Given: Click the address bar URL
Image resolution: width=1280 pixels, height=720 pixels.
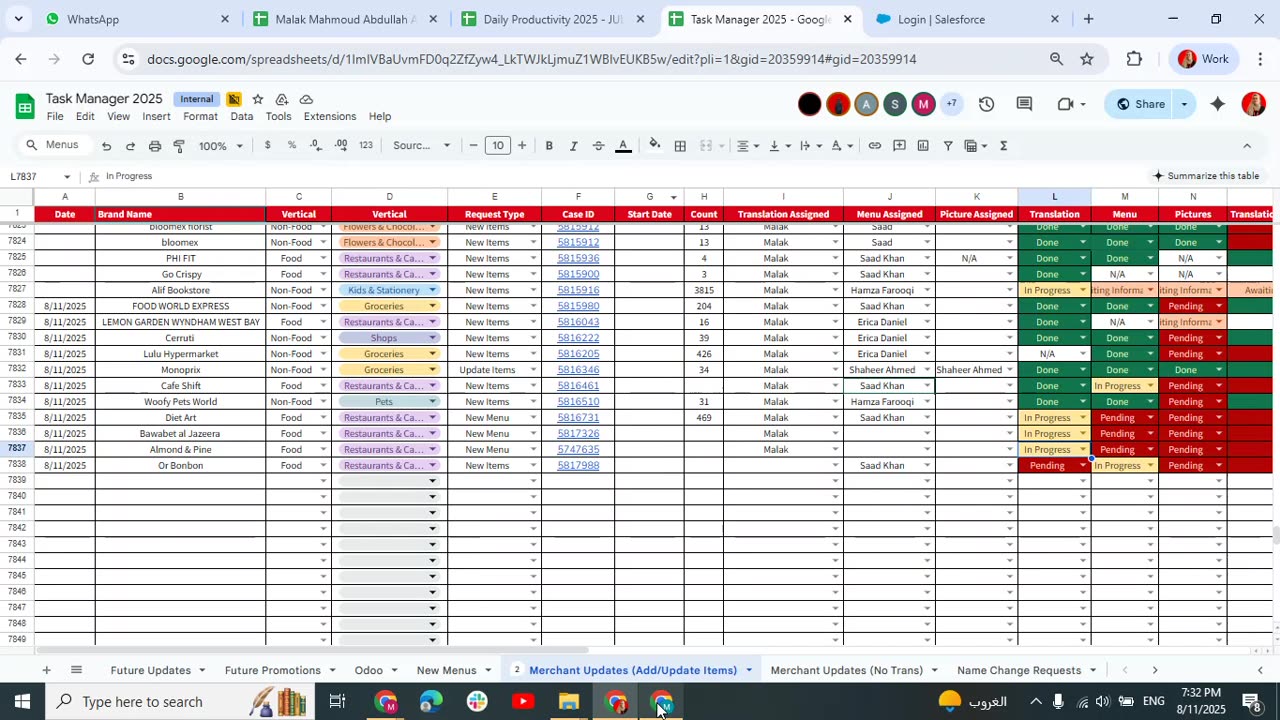Looking at the screenshot, I should [x=531, y=59].
